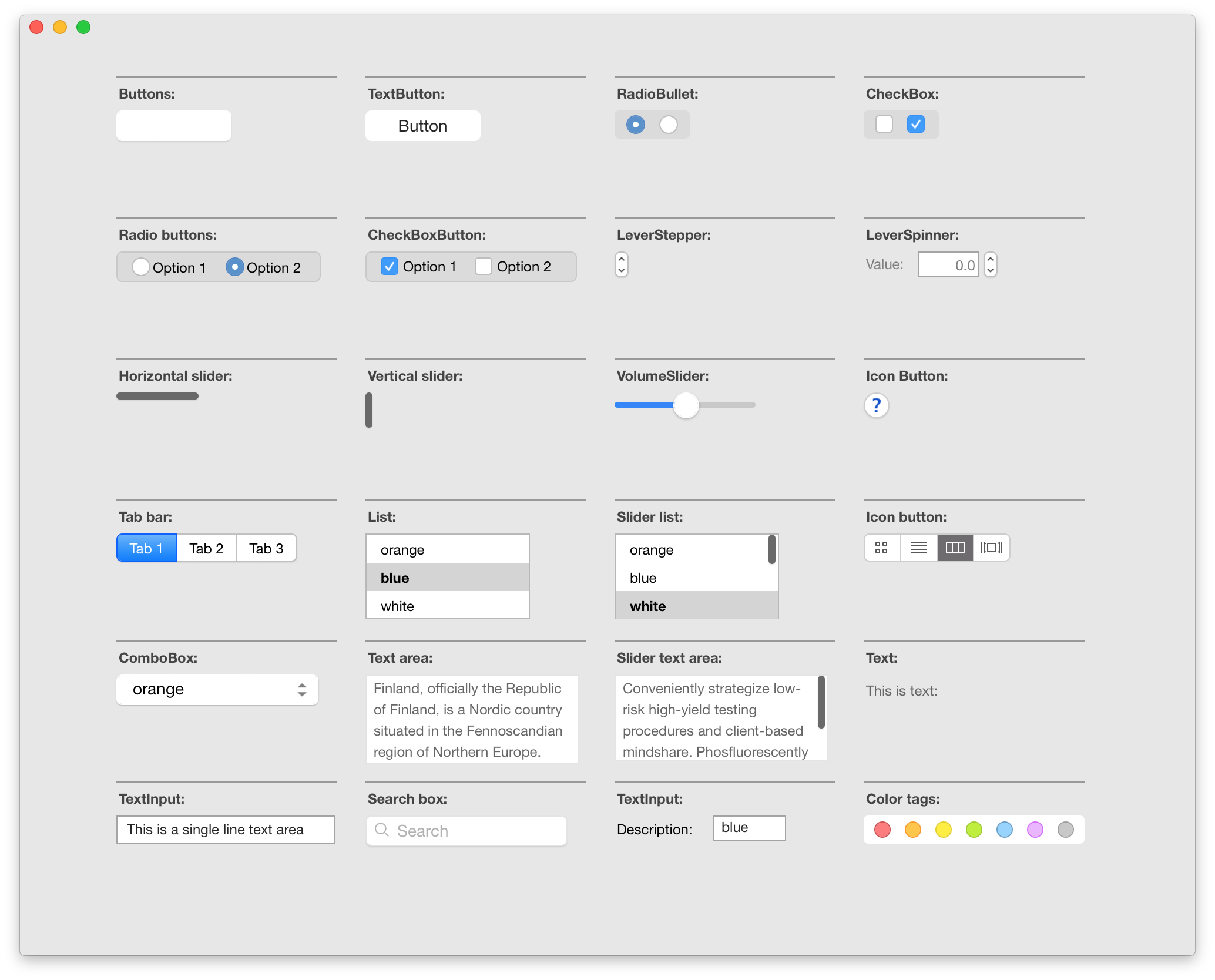Click the blank white button under Buttons
1215x980 pixels.
tap(174, 126)
